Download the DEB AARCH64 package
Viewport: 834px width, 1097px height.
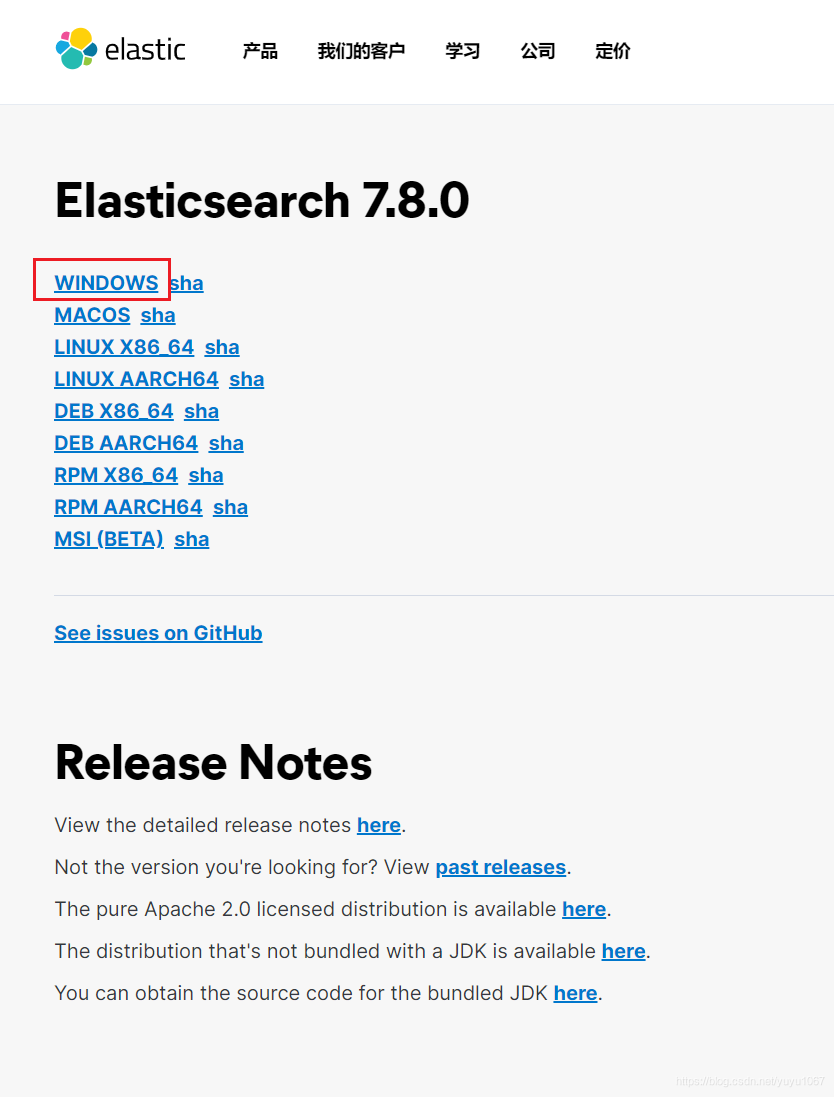click(x=126, y=443)
